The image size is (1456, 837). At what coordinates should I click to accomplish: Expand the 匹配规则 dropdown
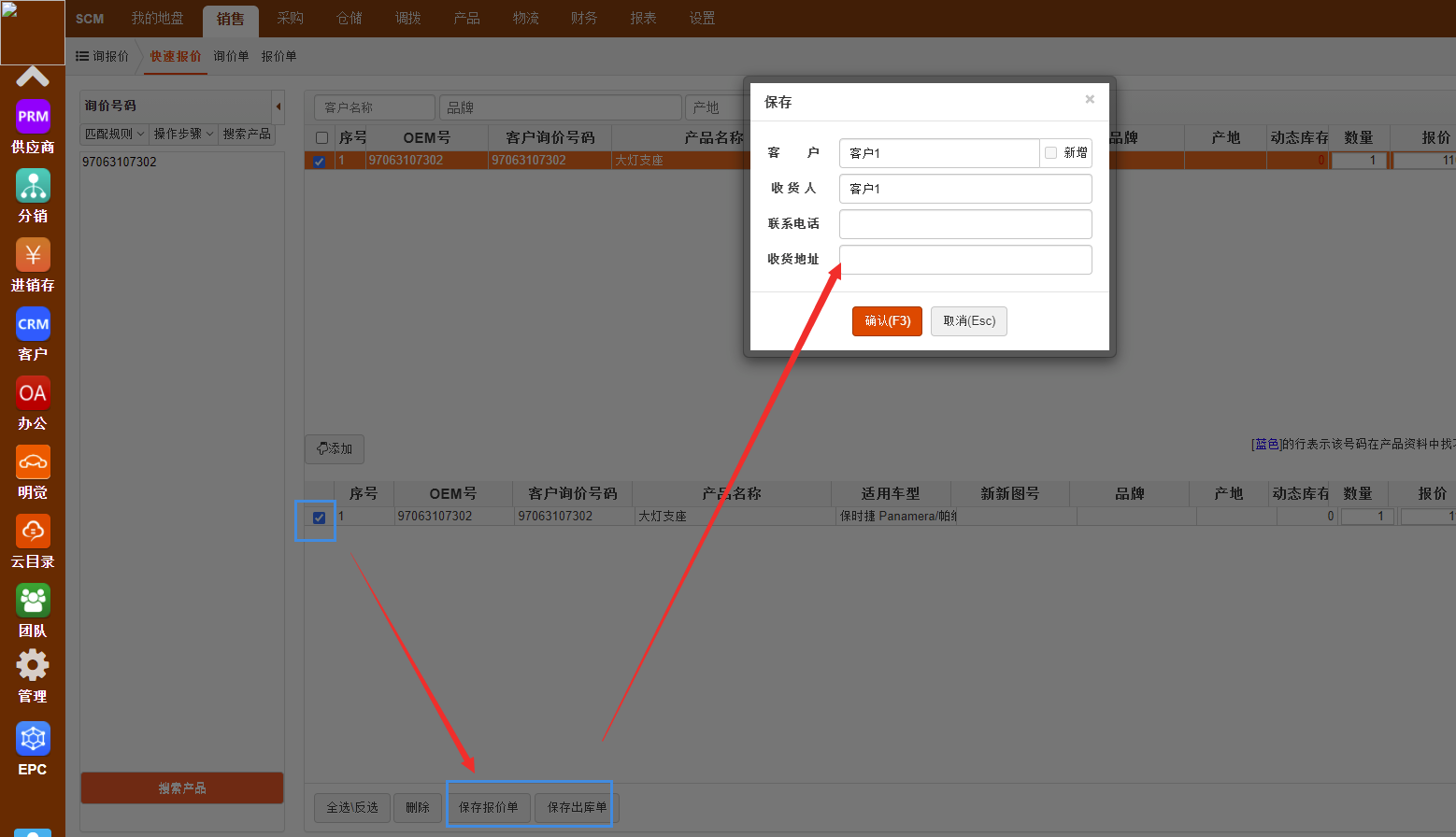click(x=114, y=135)
